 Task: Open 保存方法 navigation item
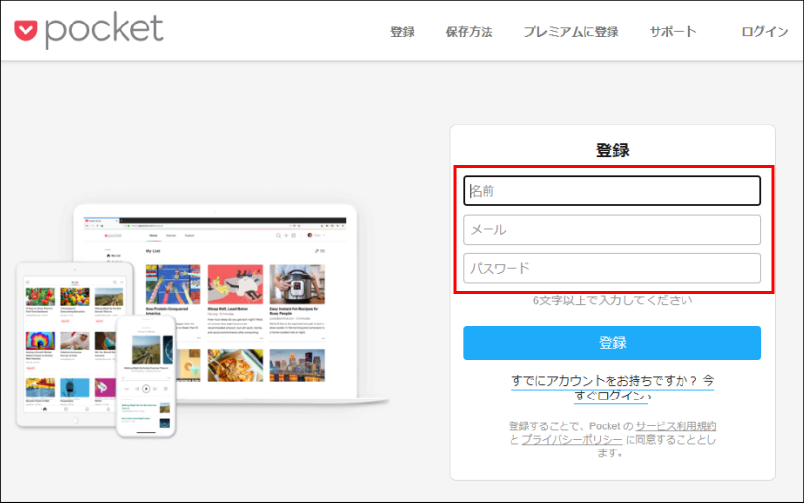(x=469, y=32)
